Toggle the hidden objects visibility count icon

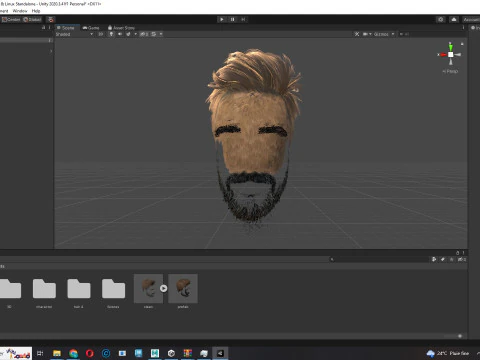coord(144,34)
